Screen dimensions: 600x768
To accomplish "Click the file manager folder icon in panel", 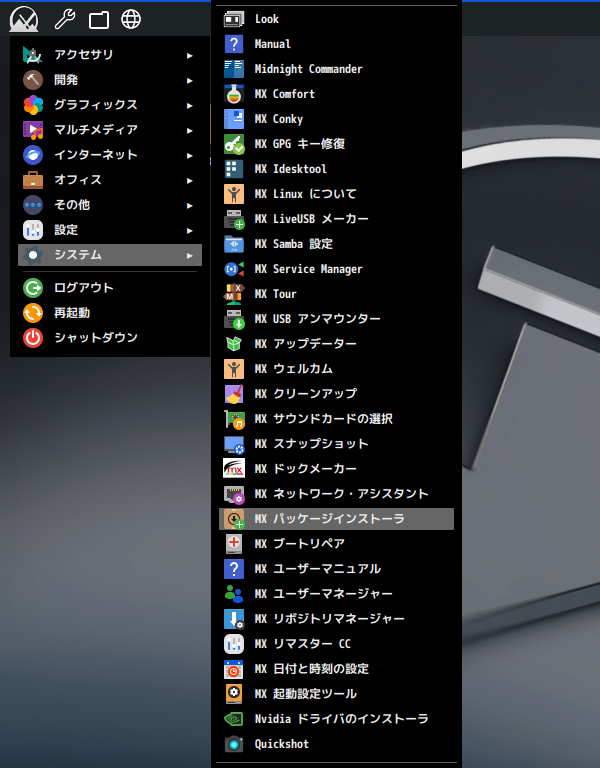I will tap(98, 20).
